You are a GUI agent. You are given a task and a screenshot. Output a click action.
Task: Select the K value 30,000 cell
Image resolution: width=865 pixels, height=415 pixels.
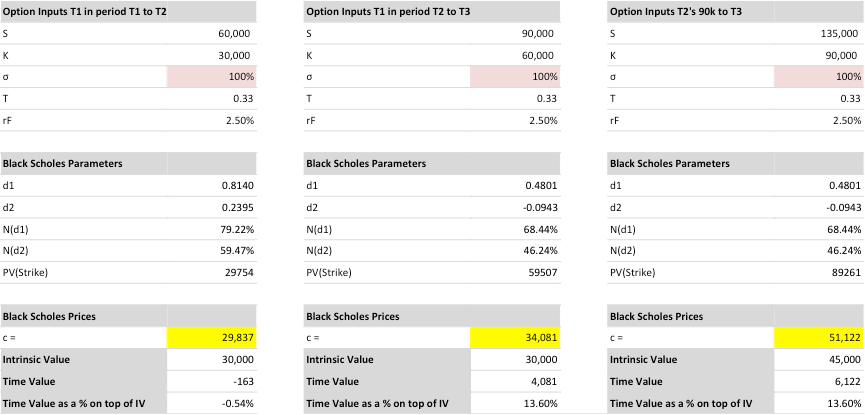(x=211, y=55)
